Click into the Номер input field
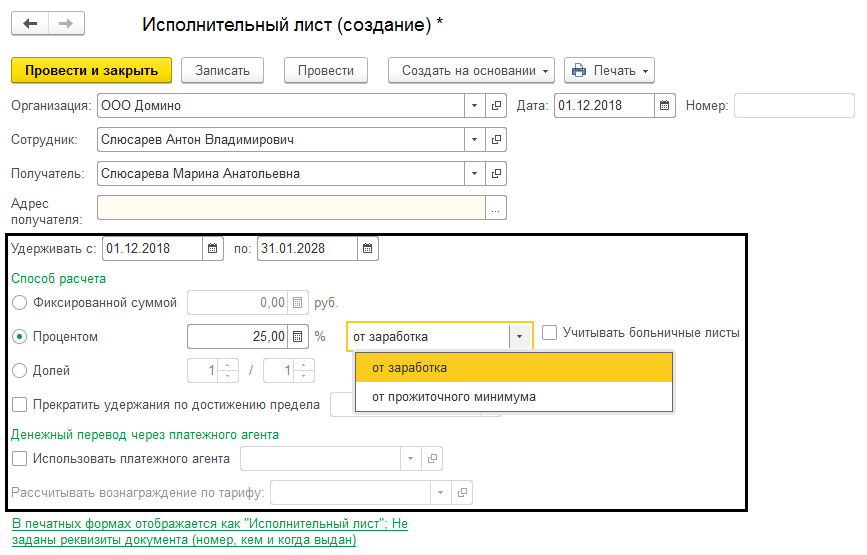This screenshot has width=867, height=555. click(793, 105)
